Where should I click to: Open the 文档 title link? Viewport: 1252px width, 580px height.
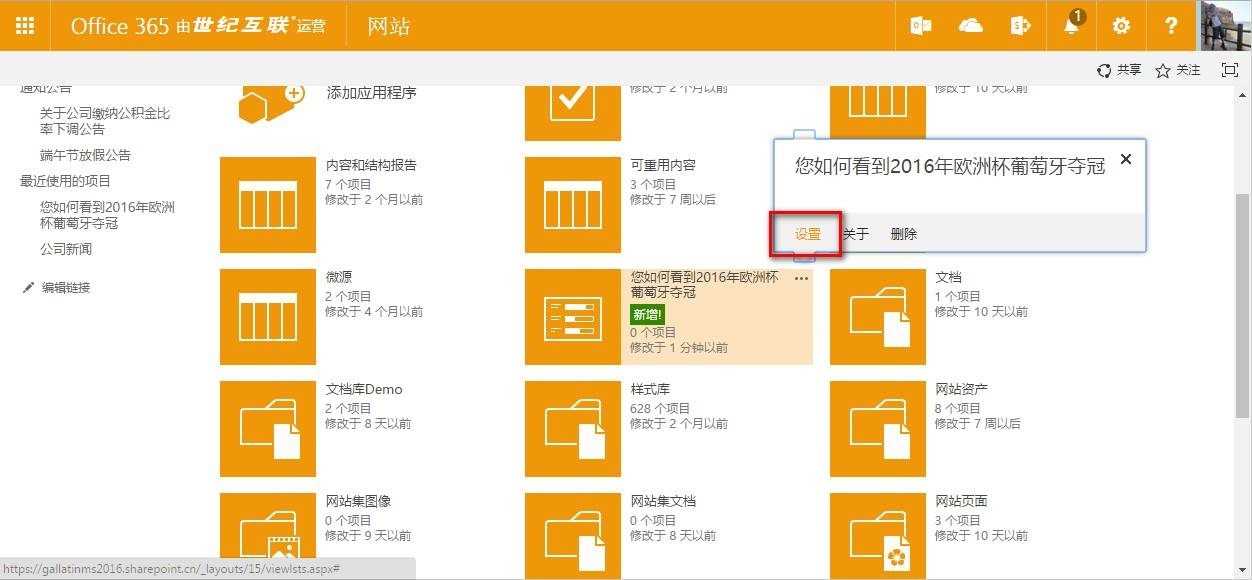pyautogui.click(x=948, y=277)
